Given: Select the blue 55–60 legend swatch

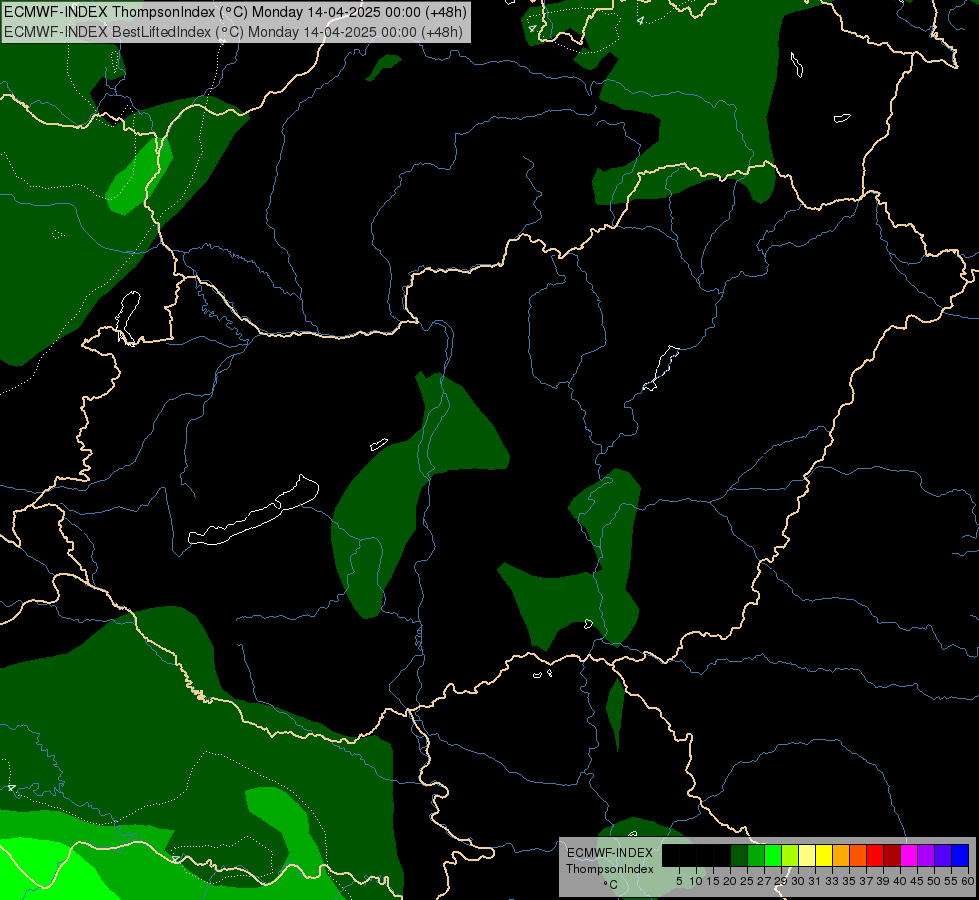Looking at the screenshot, I should pos(960,855).
